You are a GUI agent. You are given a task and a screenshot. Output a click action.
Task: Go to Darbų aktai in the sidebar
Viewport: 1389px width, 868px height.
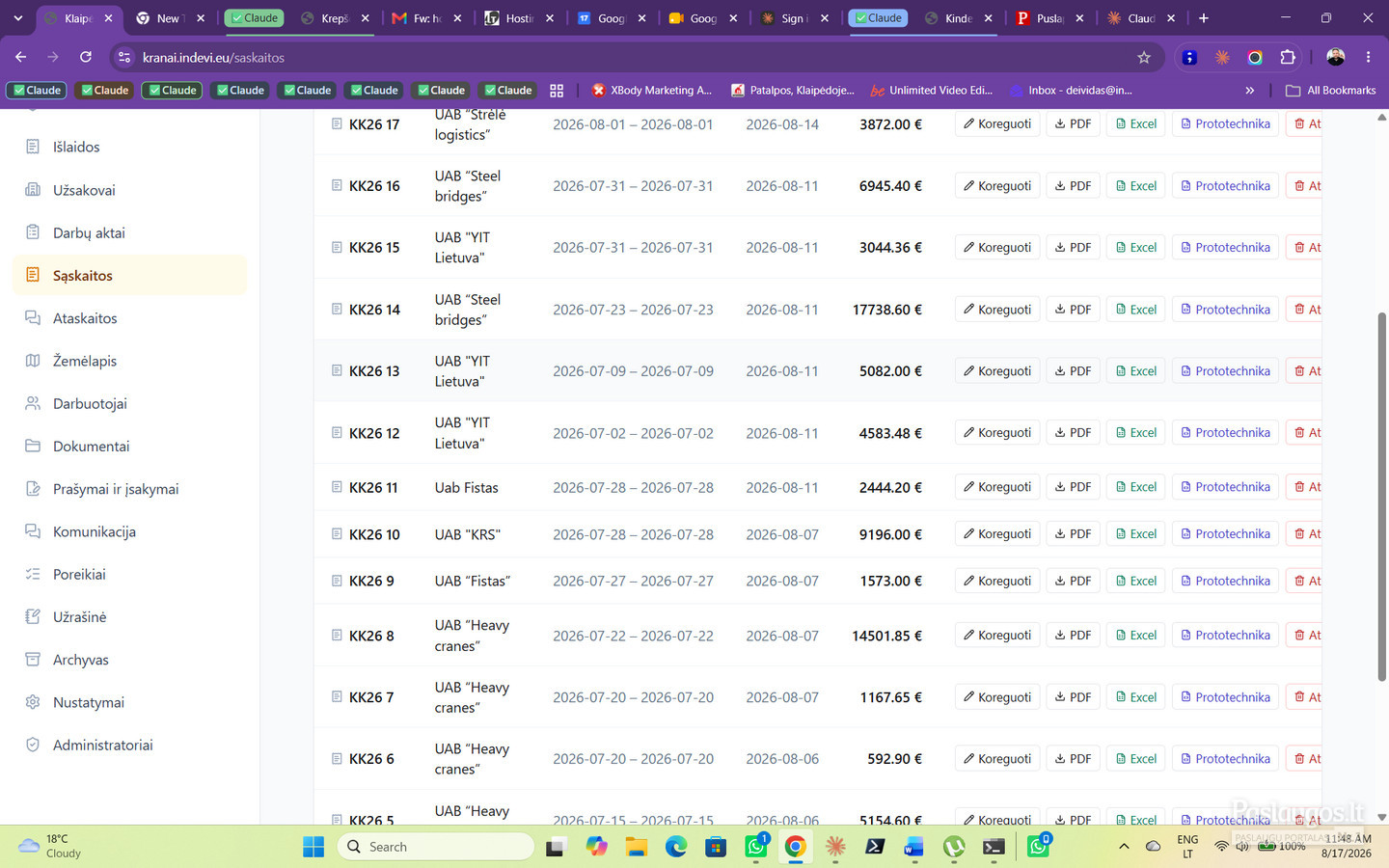129,232
